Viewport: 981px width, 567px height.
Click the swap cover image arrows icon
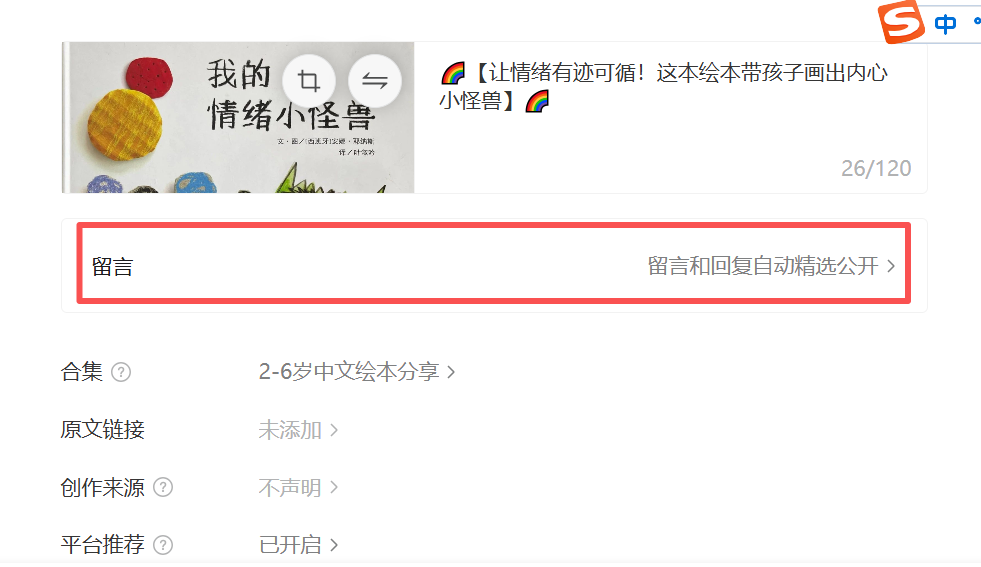(374, 81)
